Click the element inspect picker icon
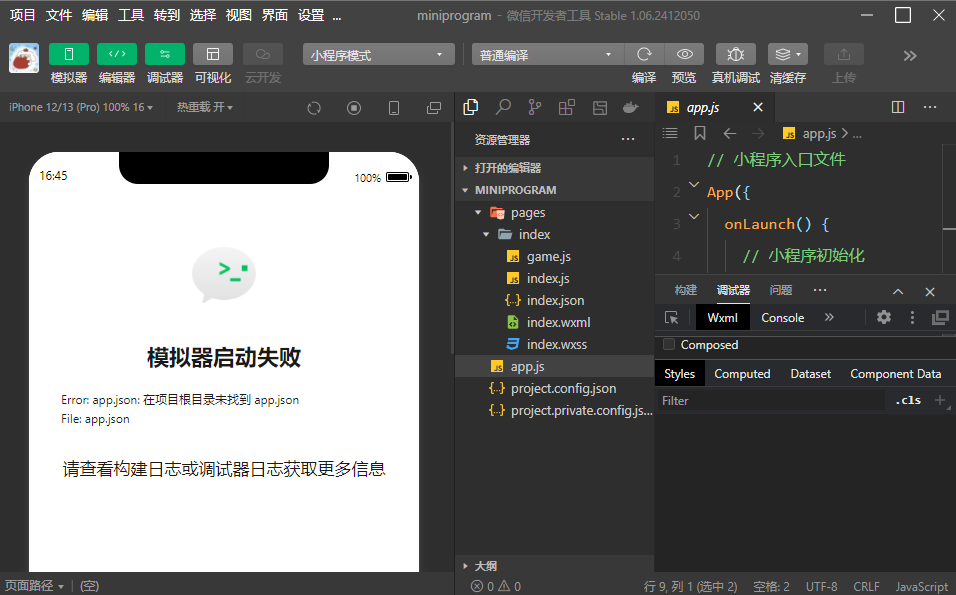Viewport: 956px width, 595px height. (x=671, y=318)
